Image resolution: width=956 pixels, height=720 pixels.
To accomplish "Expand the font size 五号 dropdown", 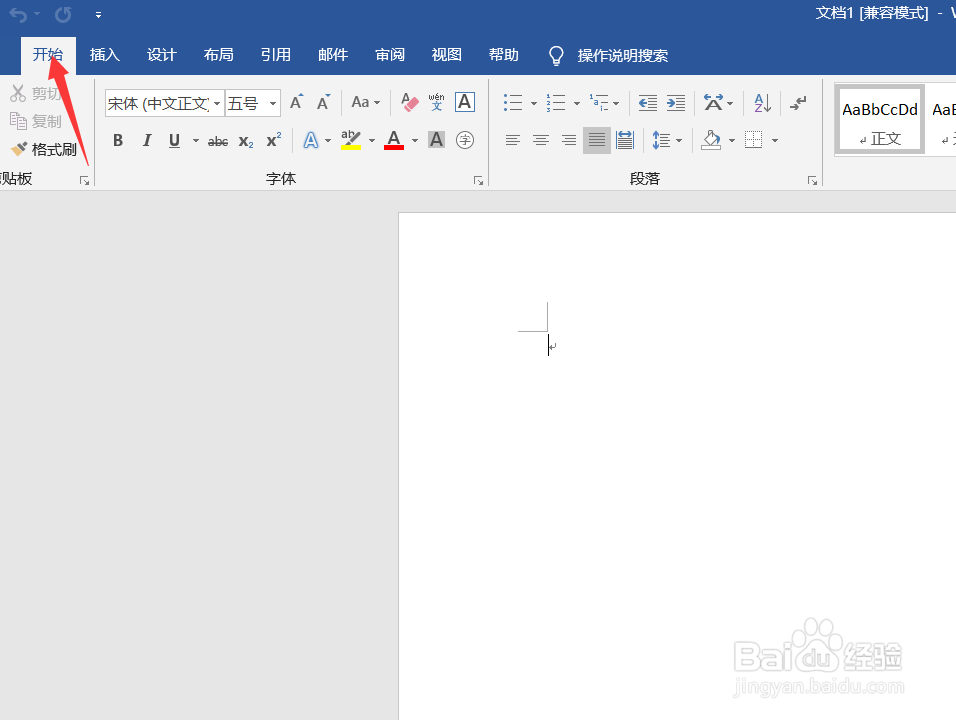I will 273,104.
